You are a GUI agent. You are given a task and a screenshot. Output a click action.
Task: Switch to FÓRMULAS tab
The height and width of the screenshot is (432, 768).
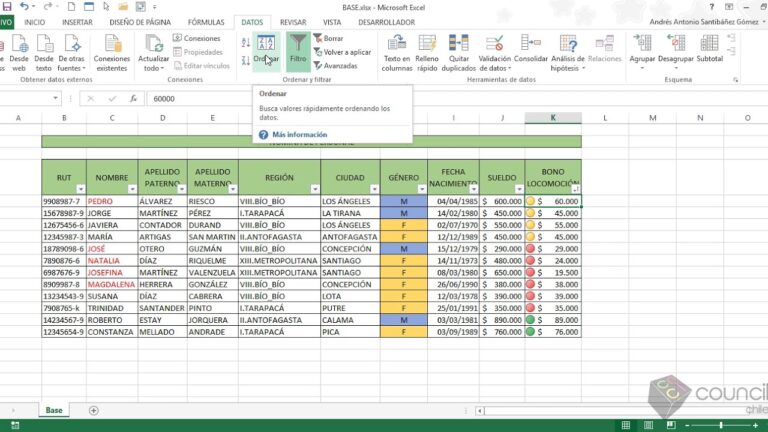click(x=206, y=22)
